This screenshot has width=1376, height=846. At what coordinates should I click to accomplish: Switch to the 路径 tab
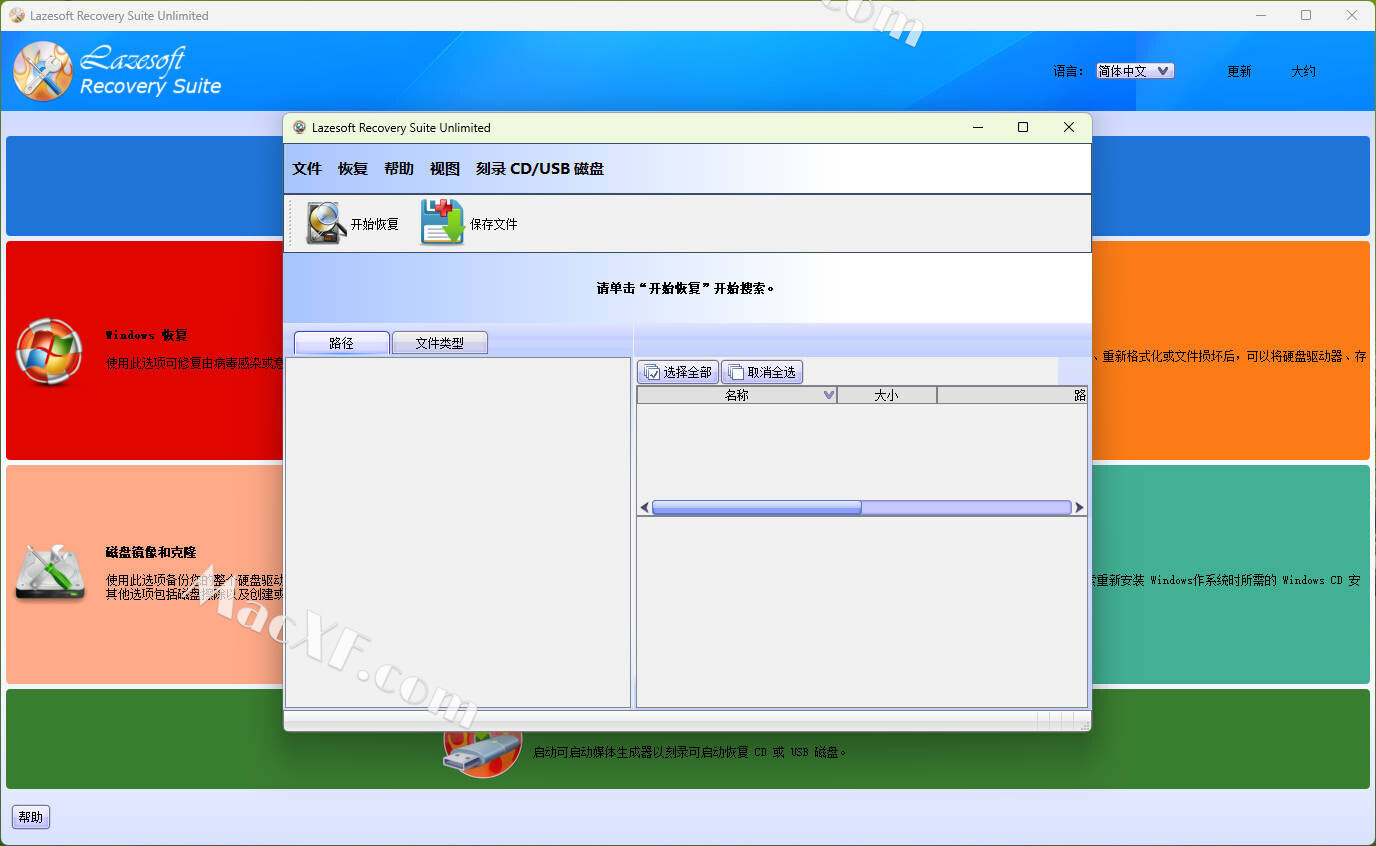pyautogui.click(x=341, y=343)
